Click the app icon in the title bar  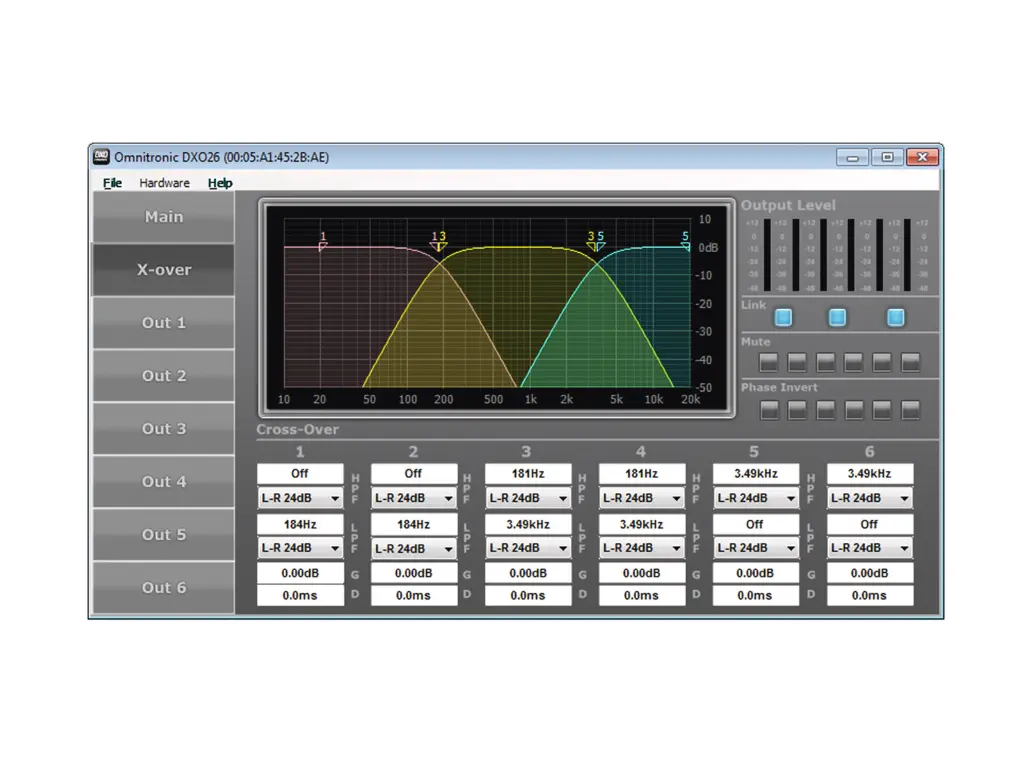[101, 157]
